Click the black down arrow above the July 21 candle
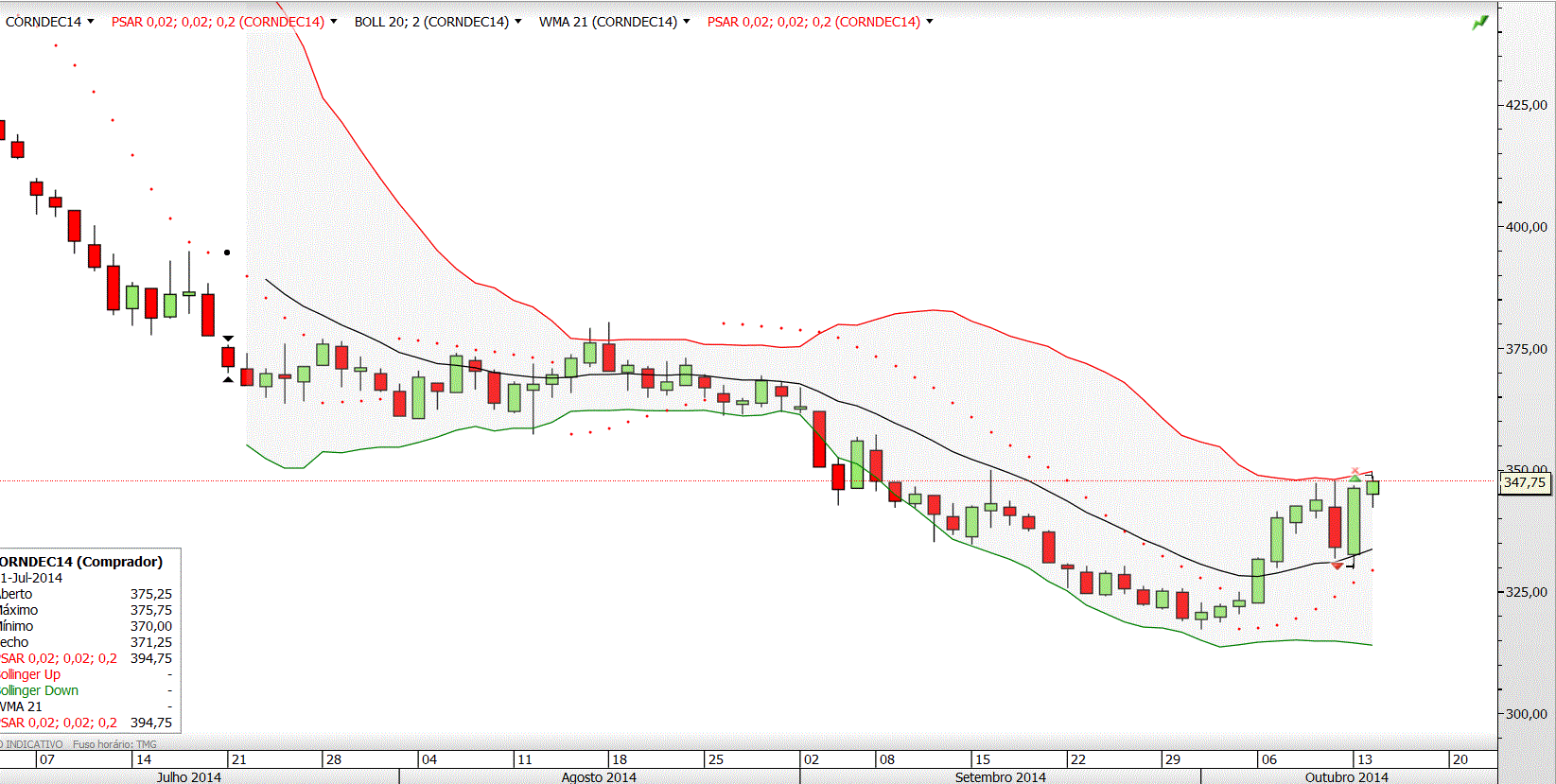Screen dimensions: 1556x784 click(228, 339)
